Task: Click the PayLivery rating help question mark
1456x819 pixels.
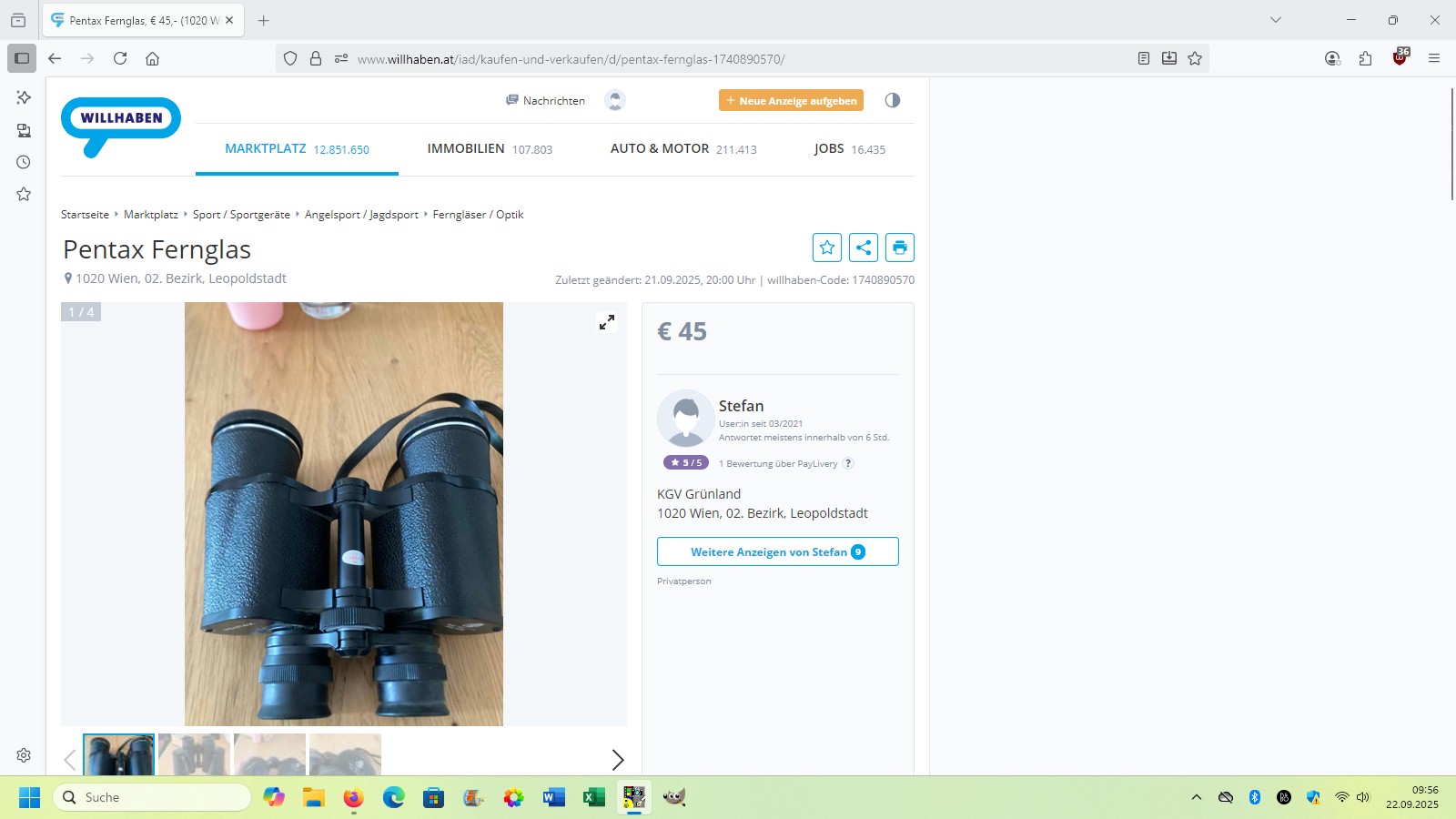Action: pos(848,463)
